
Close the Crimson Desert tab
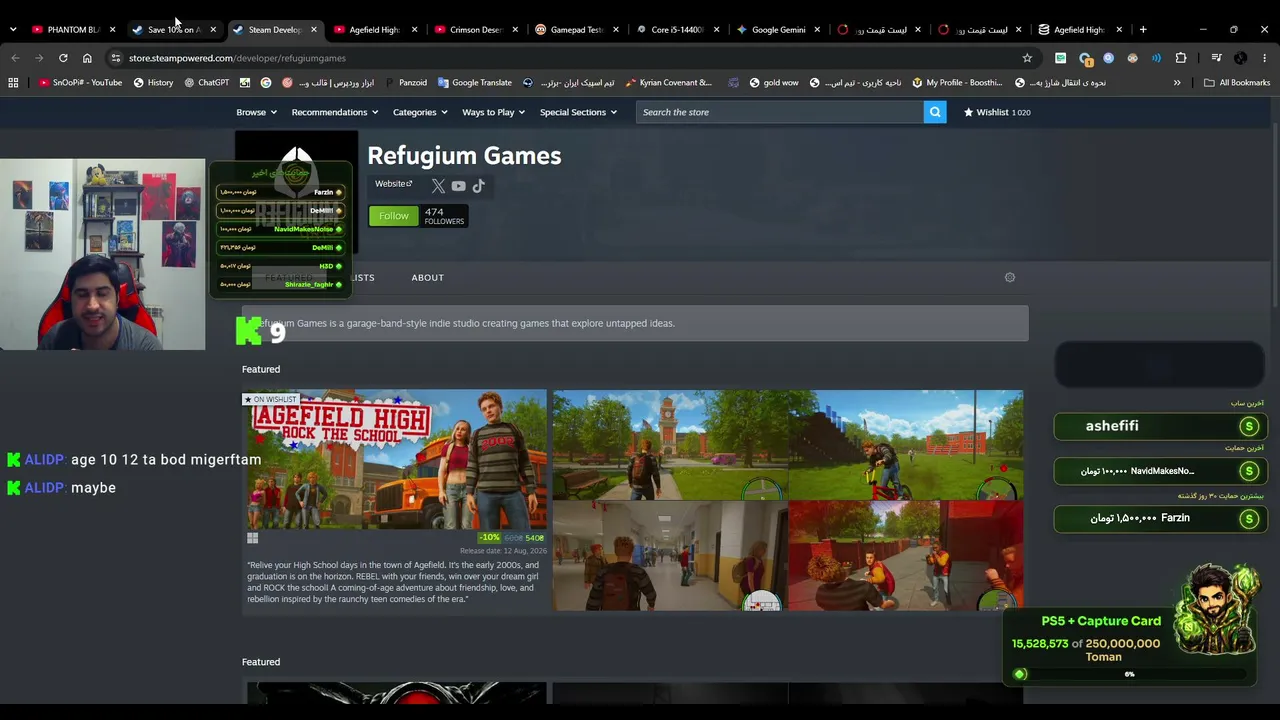[515, 30]
